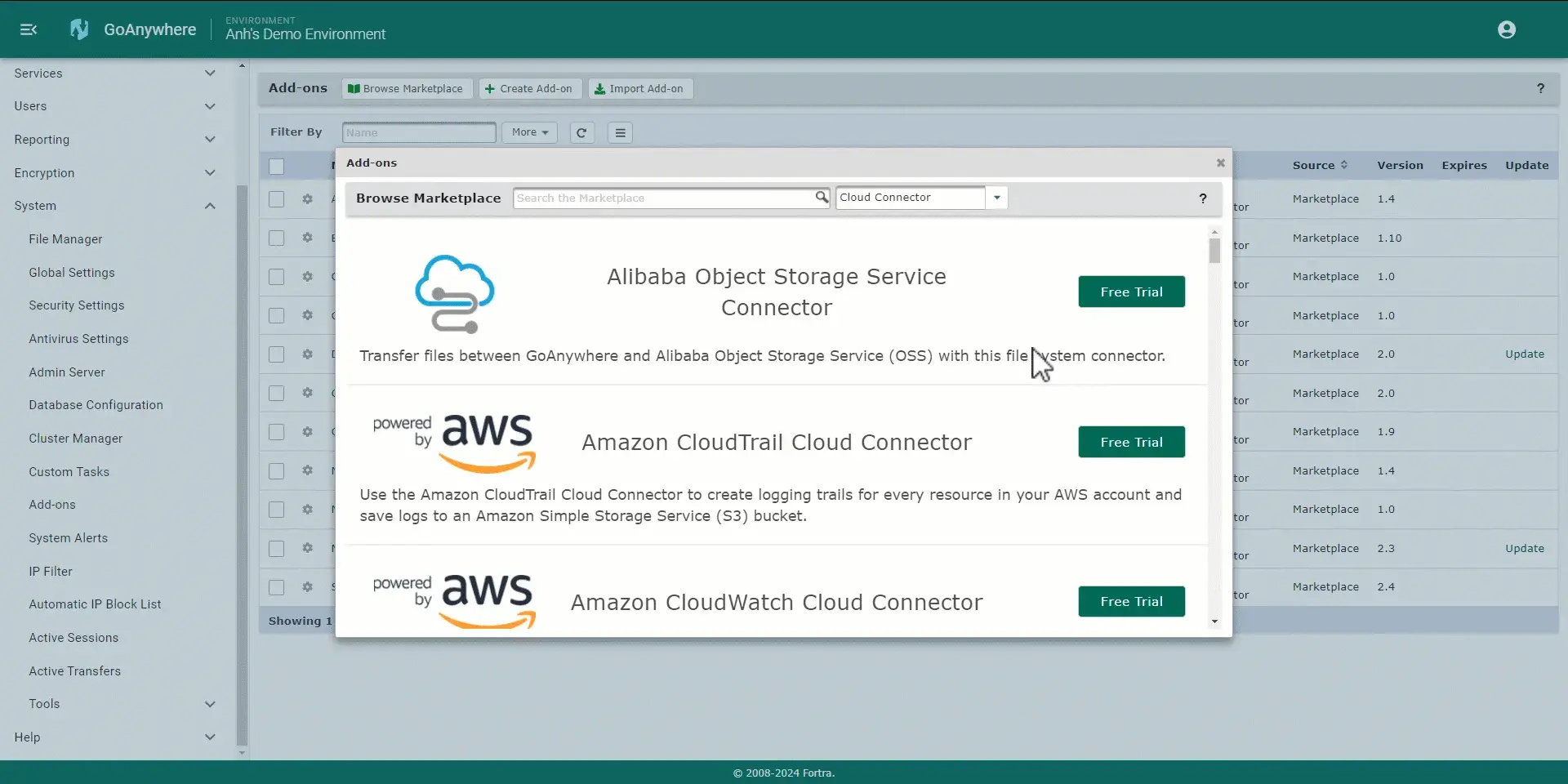Check the first add-on row checkbox
The height and width of the screenshot is (784, 1568).
click(275, 198)
